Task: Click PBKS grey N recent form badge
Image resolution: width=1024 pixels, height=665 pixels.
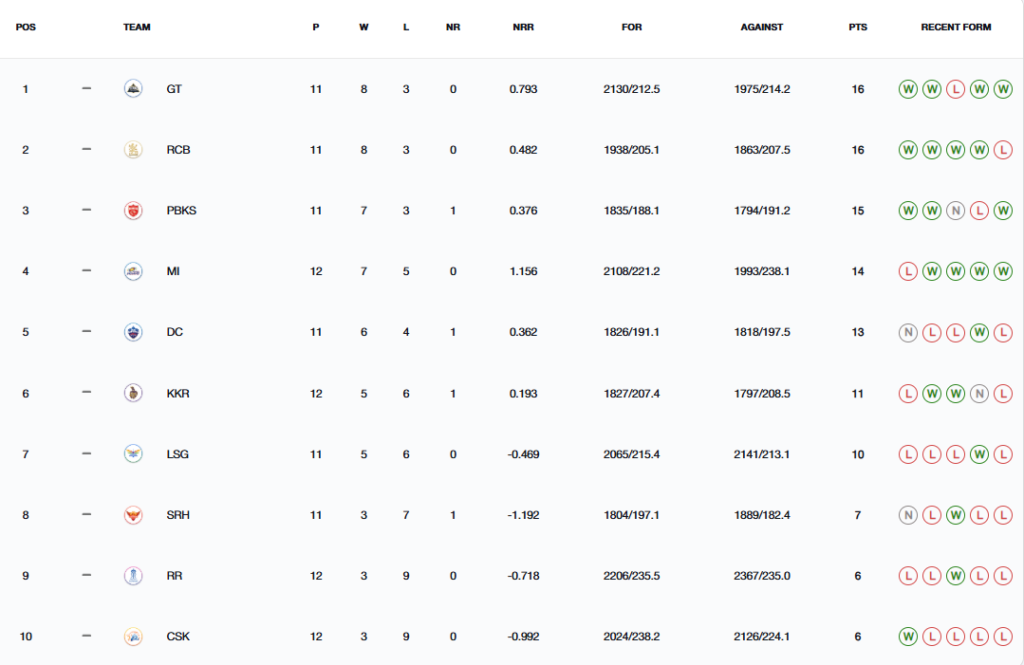Action: coord(955,210)
